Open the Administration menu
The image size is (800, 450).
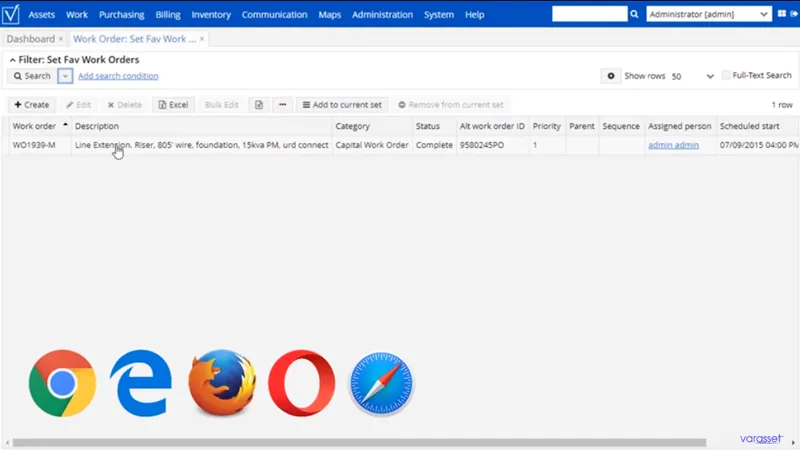pyautogui.click(x=382, y=15)
